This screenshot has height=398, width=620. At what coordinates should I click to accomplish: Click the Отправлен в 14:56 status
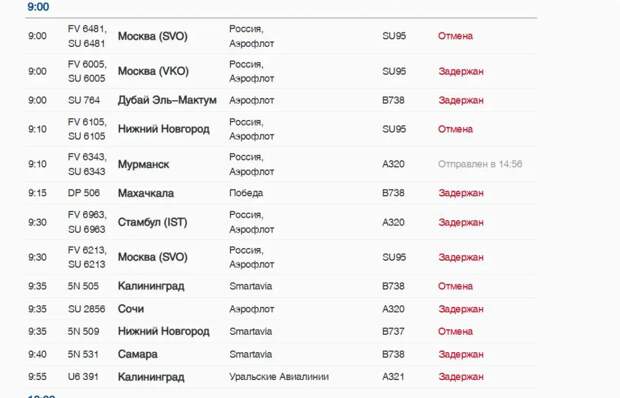480,164
